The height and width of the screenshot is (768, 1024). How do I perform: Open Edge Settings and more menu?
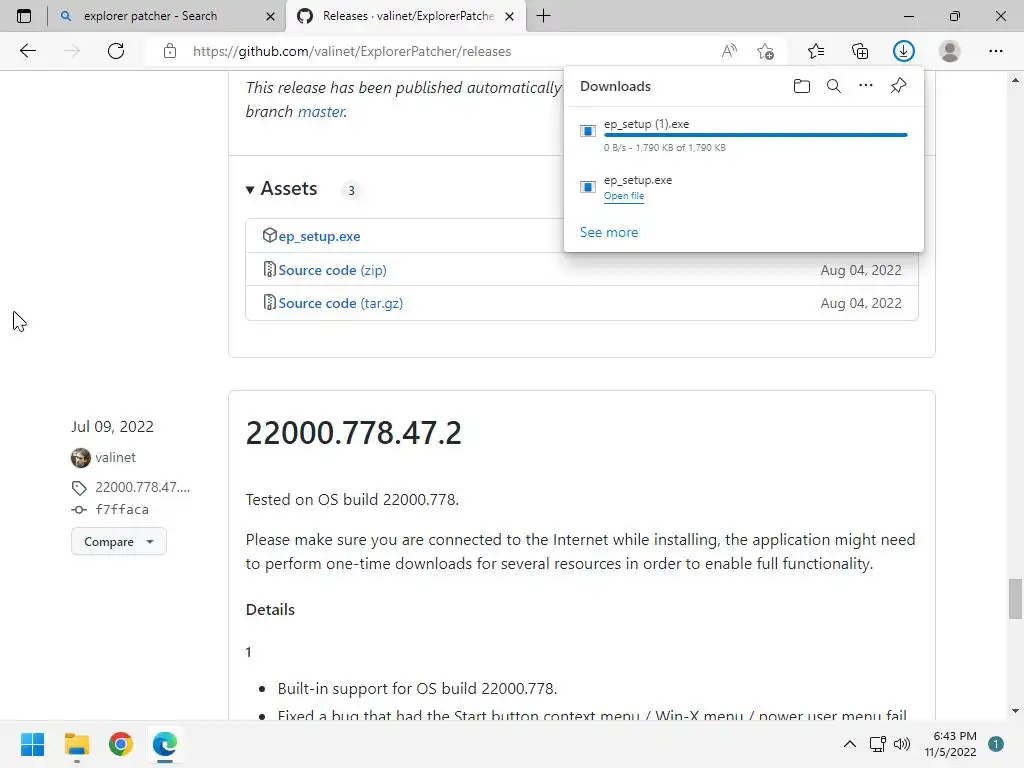pos(995,51)
